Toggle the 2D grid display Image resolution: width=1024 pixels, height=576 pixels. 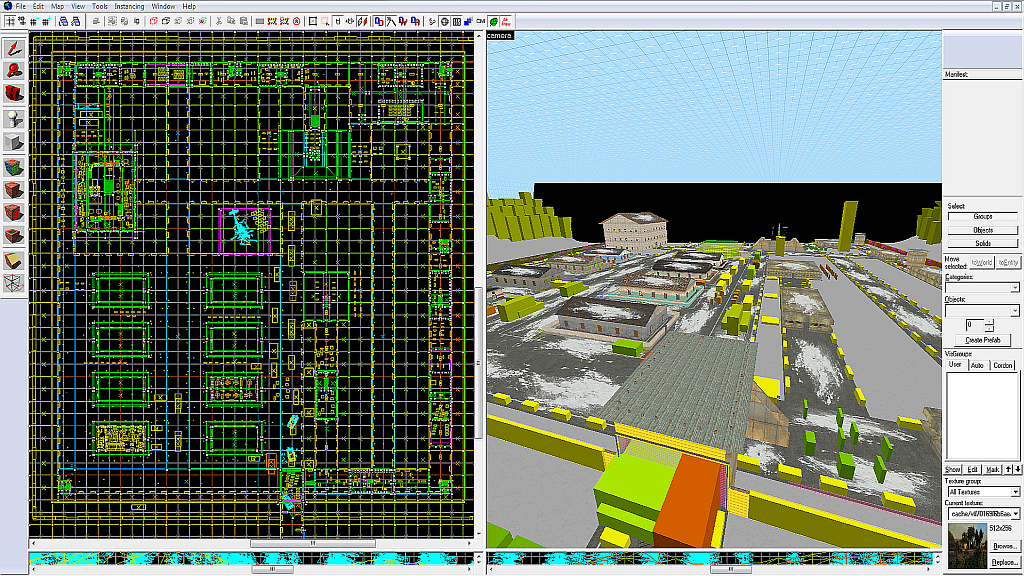(10, 22)
